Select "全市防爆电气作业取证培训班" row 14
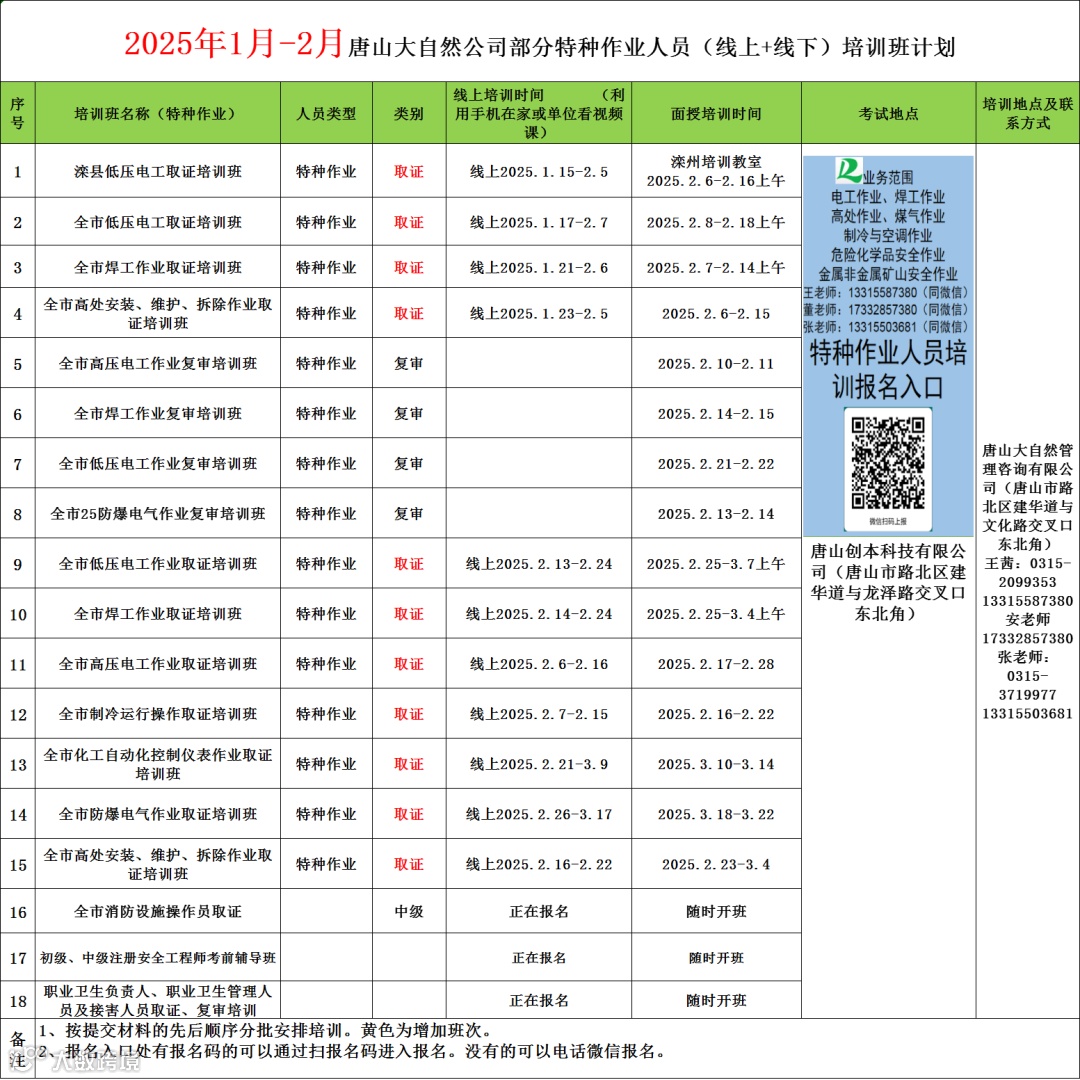The image size is (1080, 1080). [x=158, y=814]
